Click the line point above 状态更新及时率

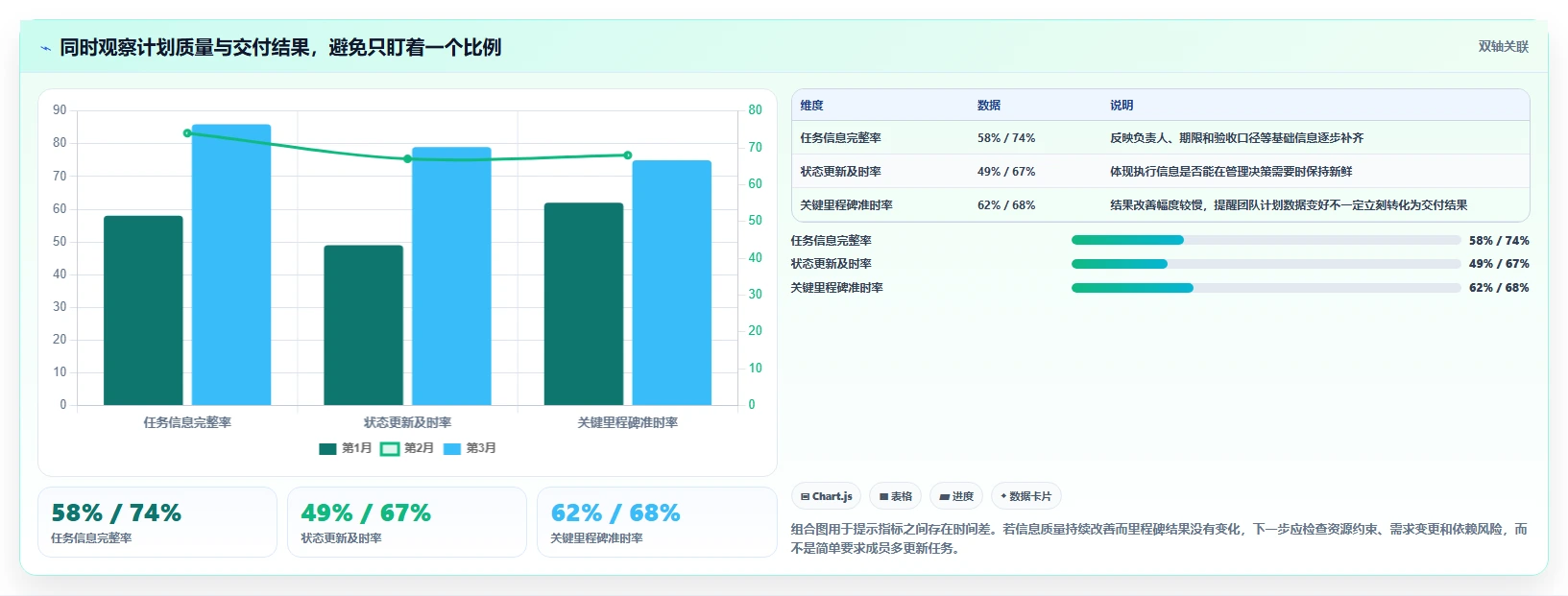click(x=407, y=158)
